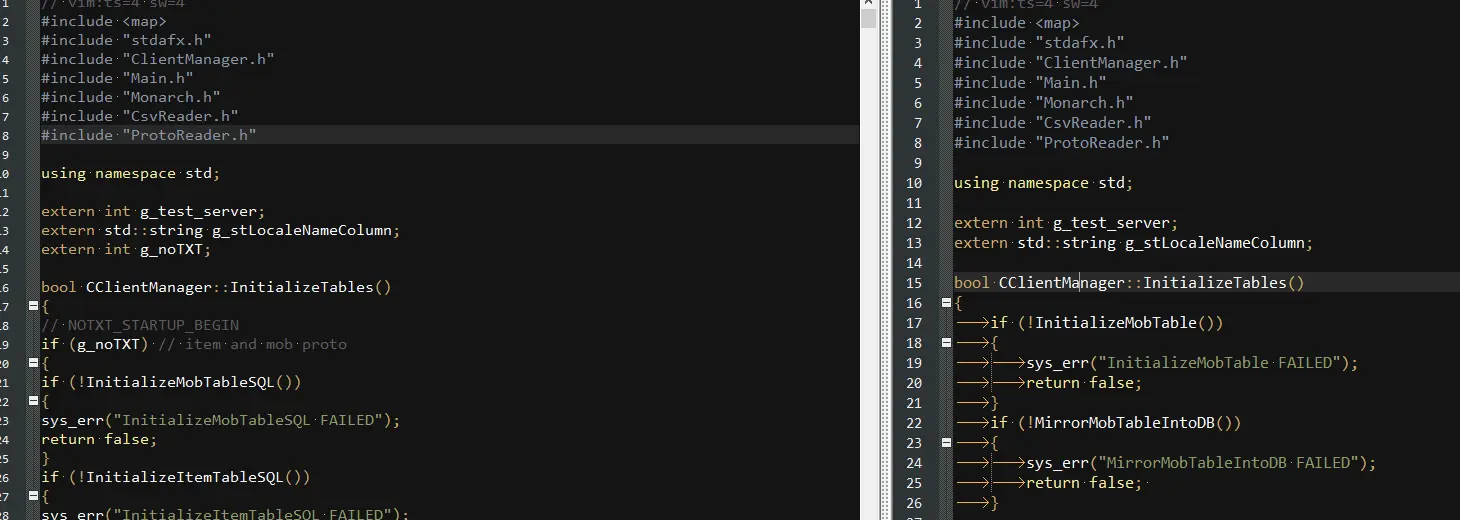The image size is (1460, 520).
Task: Place cursor on "ProtoReader.h" include in left pane
Action: coord(188,135)
